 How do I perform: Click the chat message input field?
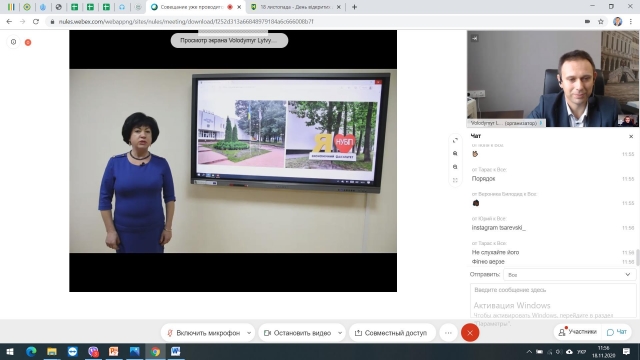pyautogui.click(x=553, y=300)
